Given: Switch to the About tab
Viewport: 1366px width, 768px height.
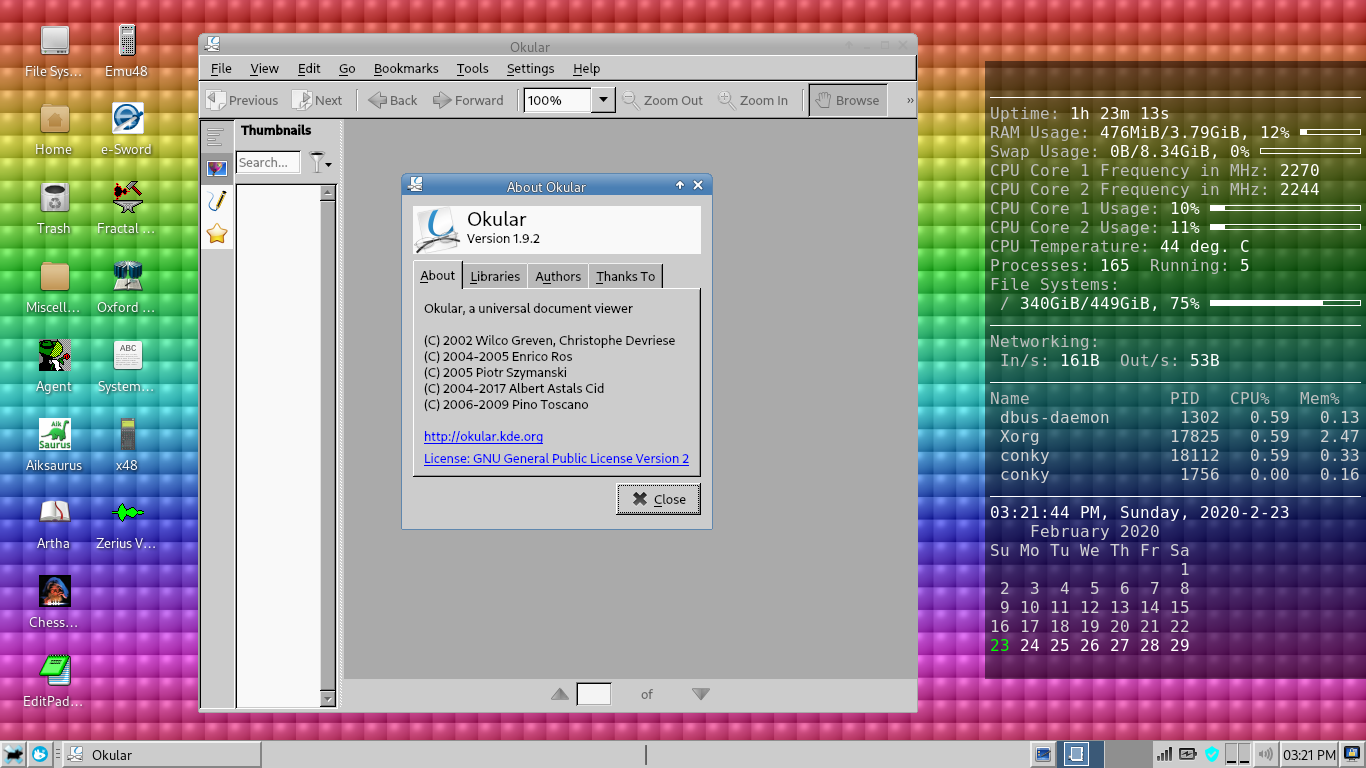Looking at the screenshot, I should pyautogui.click(x=437, y=275).
